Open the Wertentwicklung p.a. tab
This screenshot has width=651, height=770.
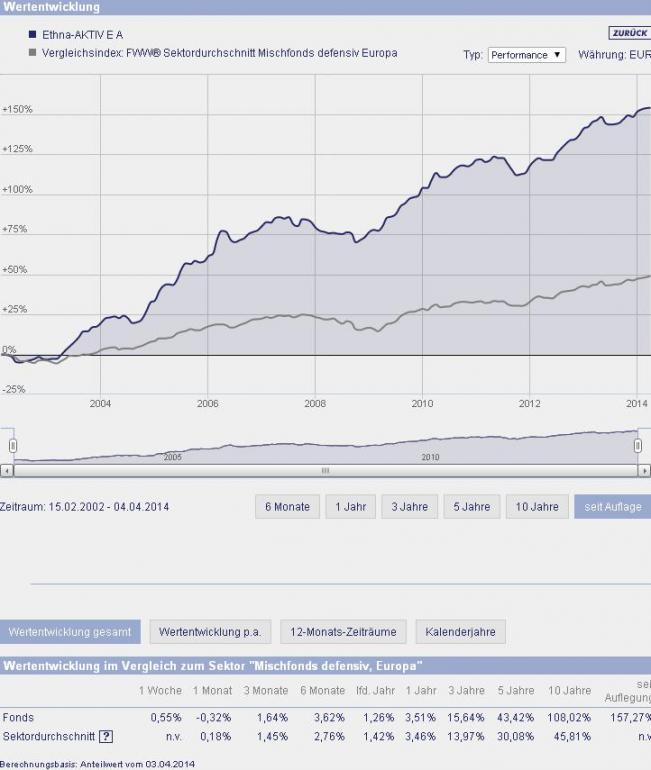pyautogui.click(x=210, y=632)
